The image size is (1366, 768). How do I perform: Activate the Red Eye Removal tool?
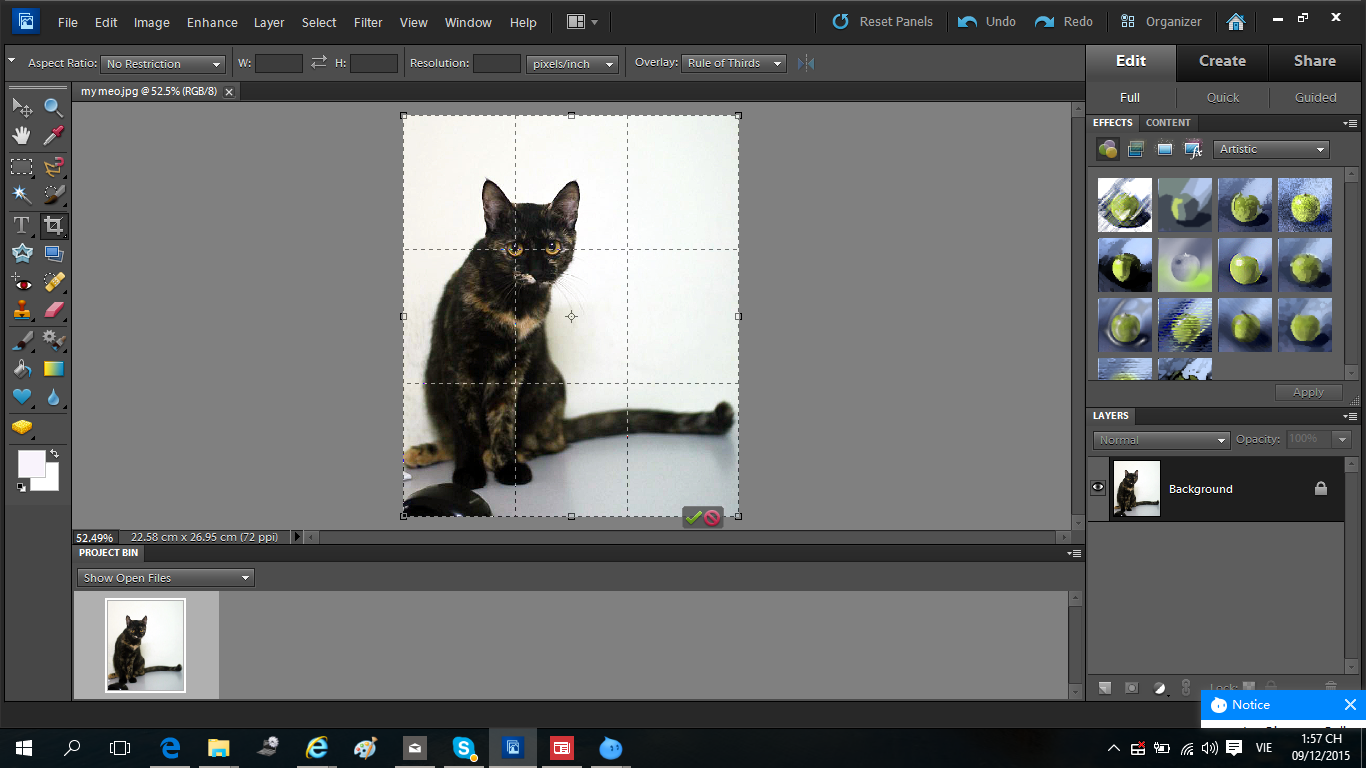[21, 282]
